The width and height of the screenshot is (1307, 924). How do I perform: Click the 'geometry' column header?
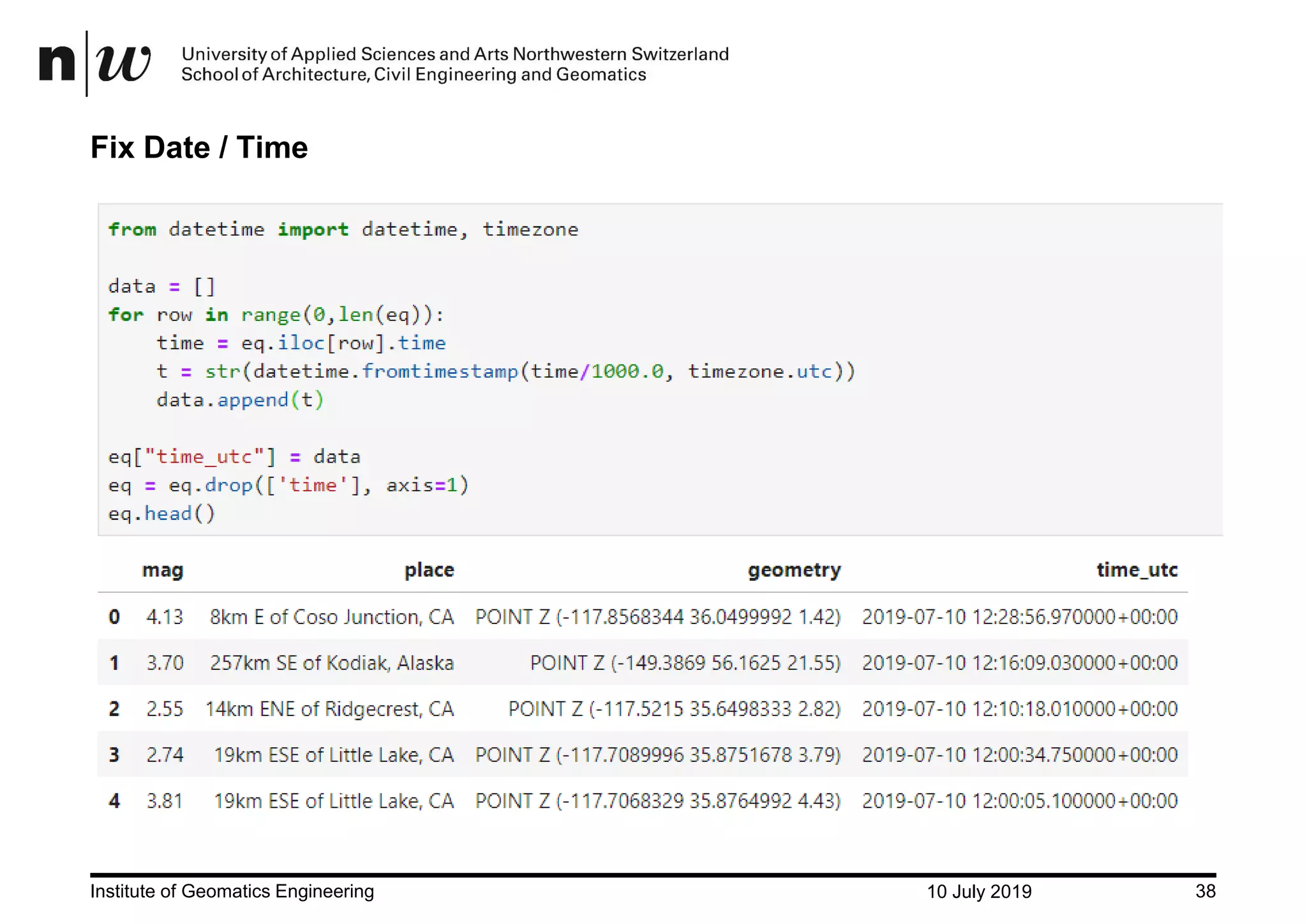(x=795, y=570)
